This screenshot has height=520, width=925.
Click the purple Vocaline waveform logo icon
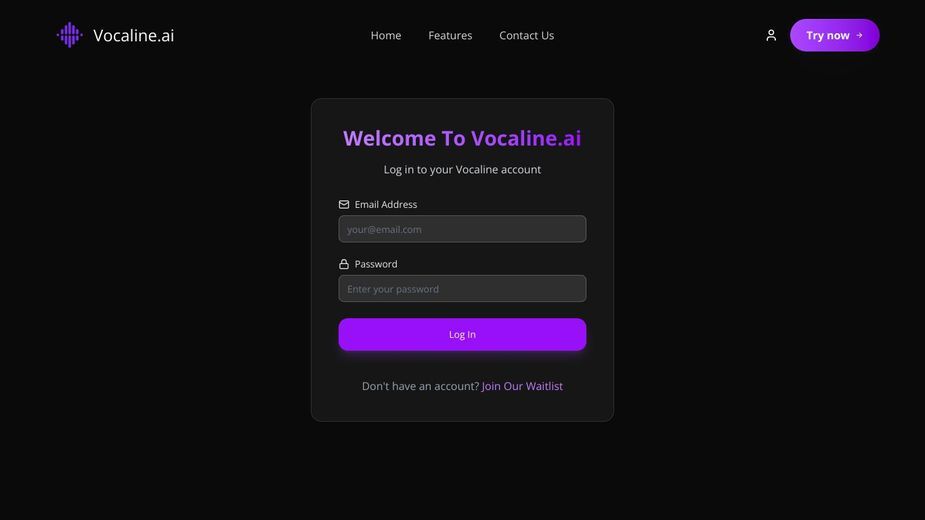pyautogui.click(x=70, y=35)
